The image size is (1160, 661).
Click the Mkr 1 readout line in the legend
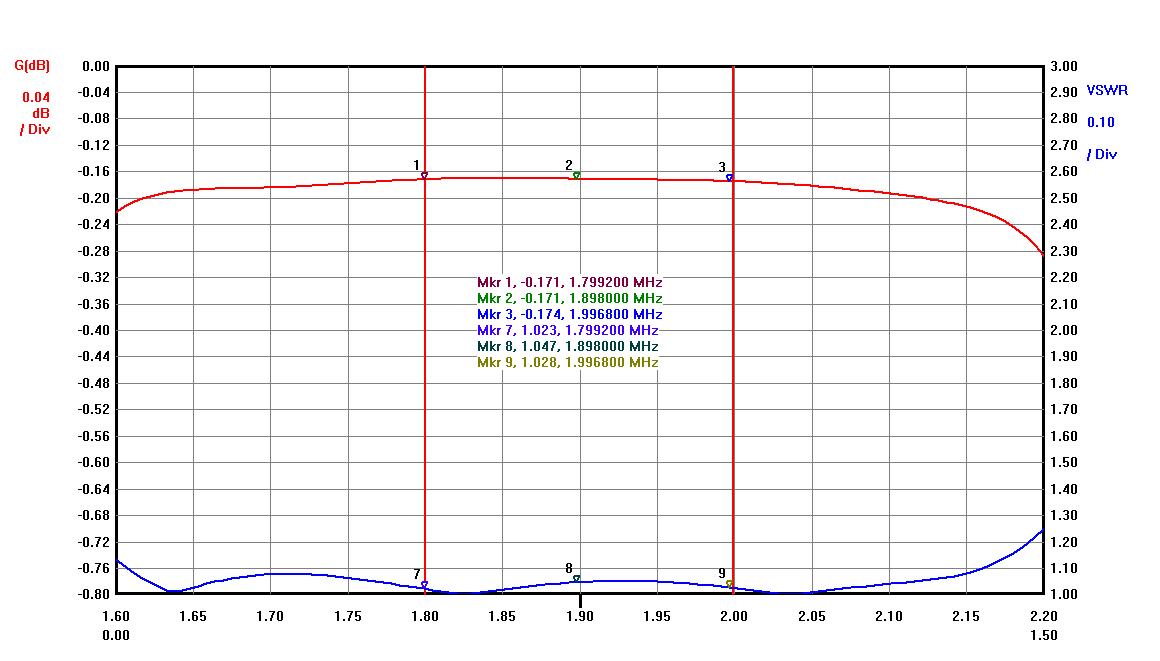(569, 283)
